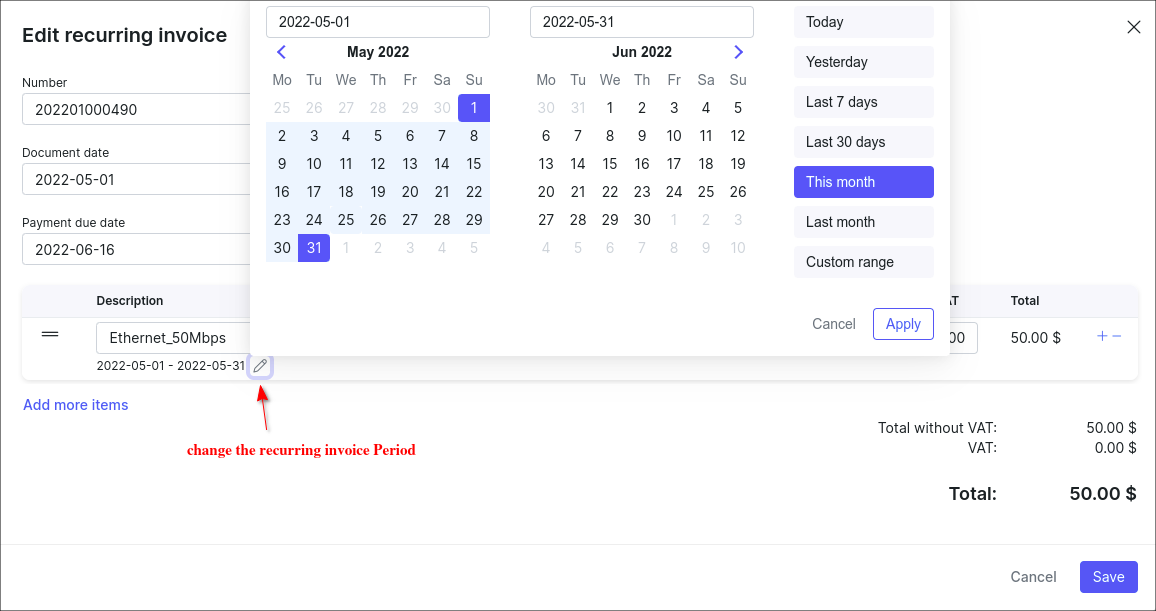Choose the Last 7 days range
1156x611 pixels.
tap(863, 101)
